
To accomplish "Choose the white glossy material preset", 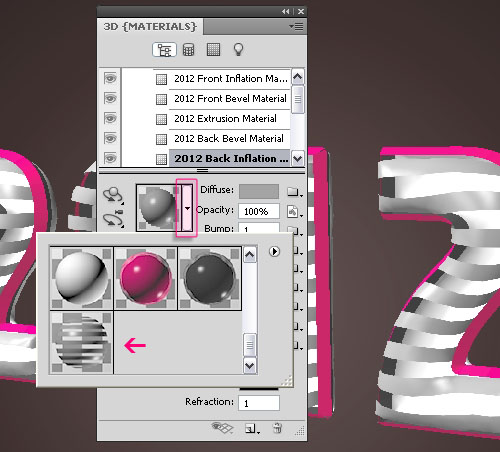I will pyautogui.click(x=81, y=279).
